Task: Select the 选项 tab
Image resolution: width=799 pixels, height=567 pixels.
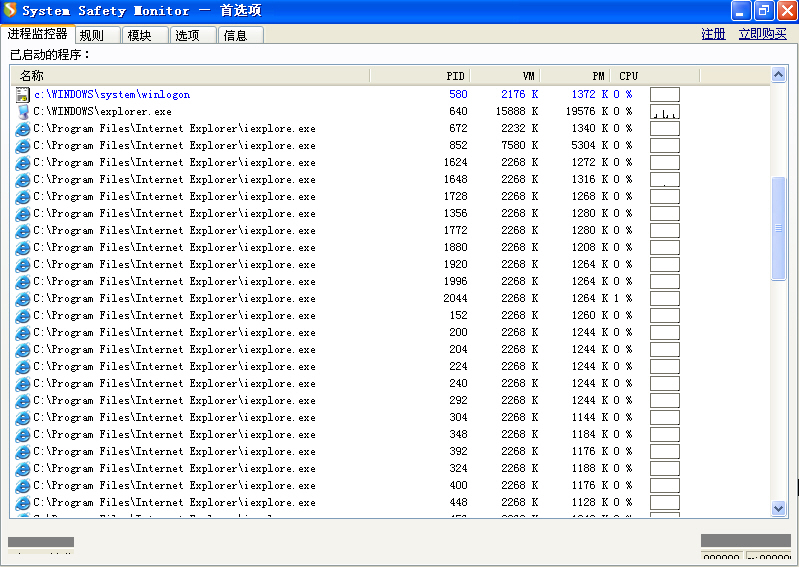Action: tap(188, 35)
